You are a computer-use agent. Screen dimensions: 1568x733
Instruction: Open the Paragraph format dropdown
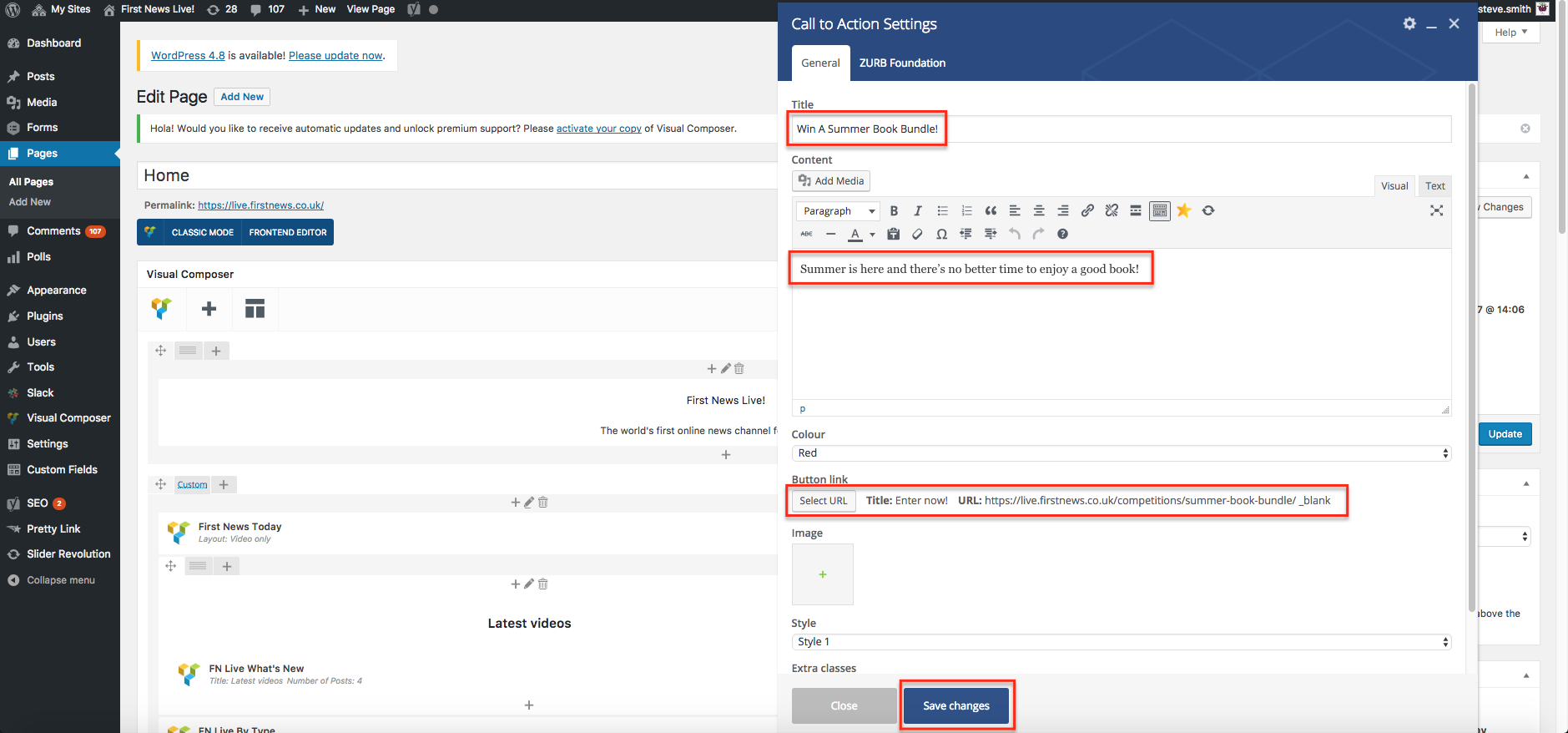pos(838,211)
